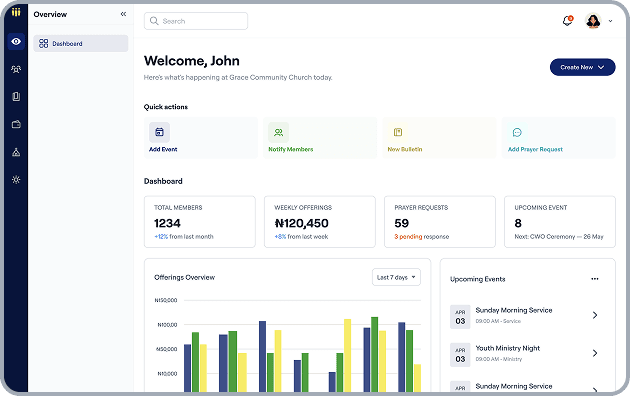Image resolution: width=630 pixels, height=396 pixels.
Task: Click the Notify Members label
Action: (291, 149)
